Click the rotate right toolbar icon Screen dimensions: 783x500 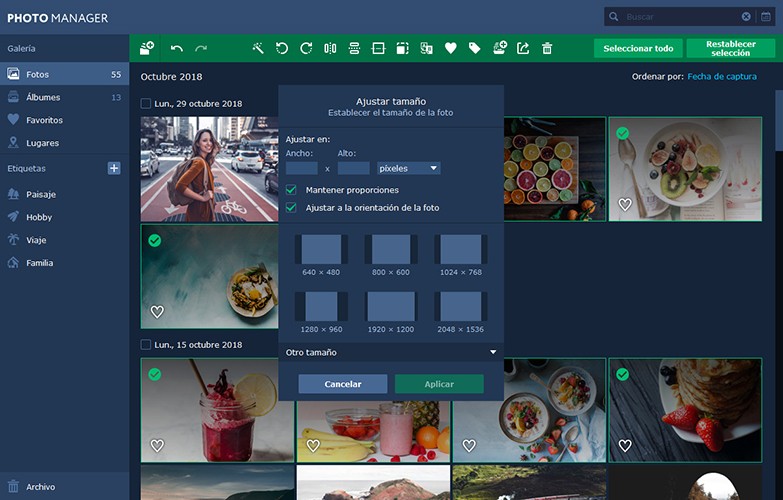coord(306,48)
